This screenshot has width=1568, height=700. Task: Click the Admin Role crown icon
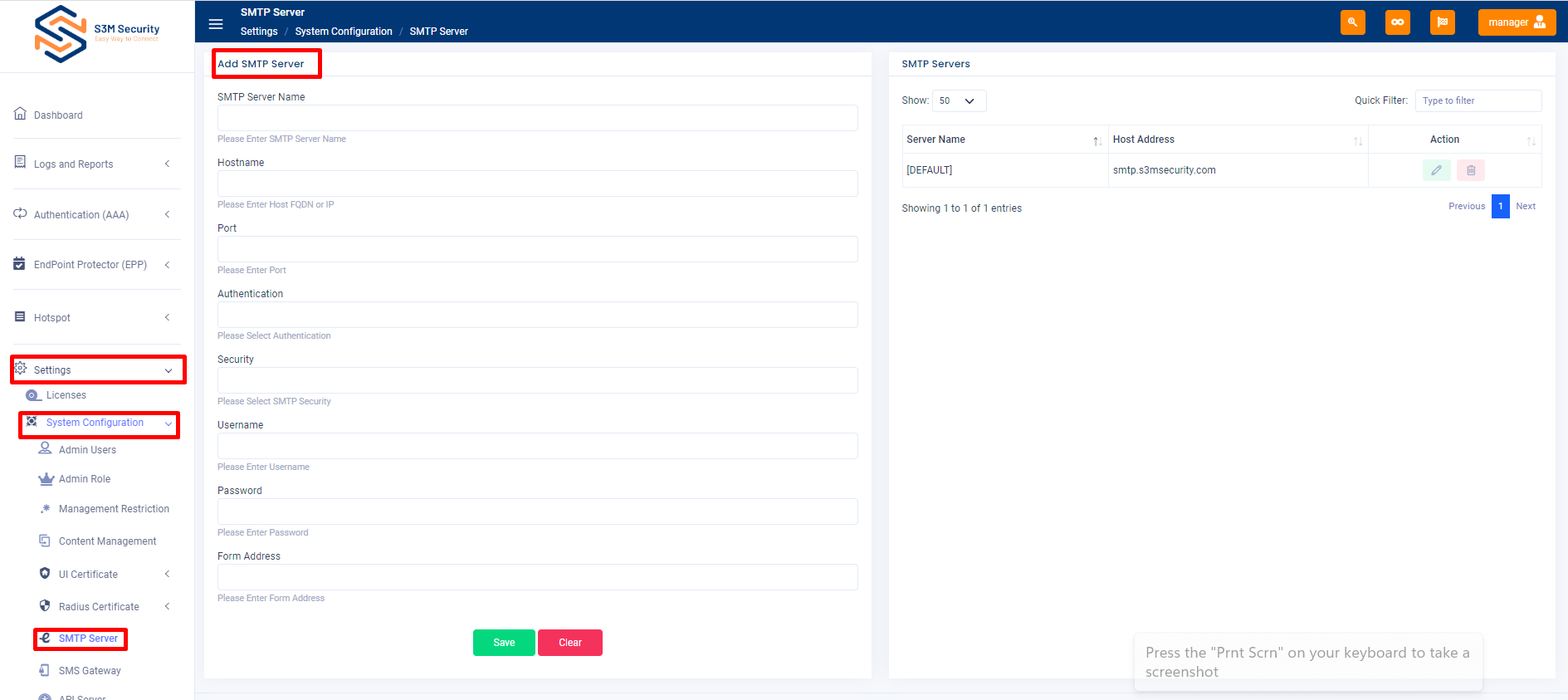tap(46, 478)
